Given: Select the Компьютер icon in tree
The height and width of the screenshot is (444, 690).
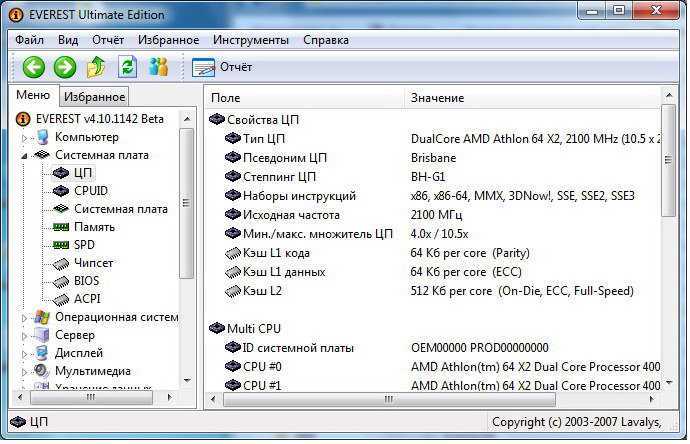Looking at the screenshot, I should (x=42, y=137).
